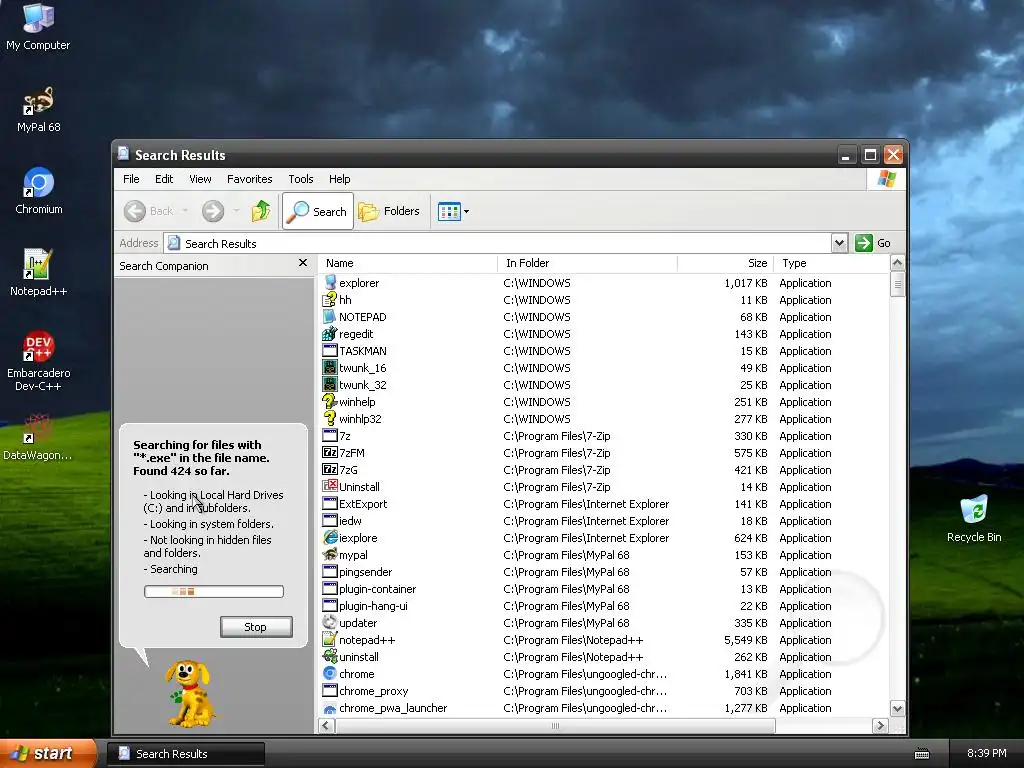This screenshot has height=768, width=1024.
Task: Click the 8:39 PM taskbar clock
Action: (986, 754)
